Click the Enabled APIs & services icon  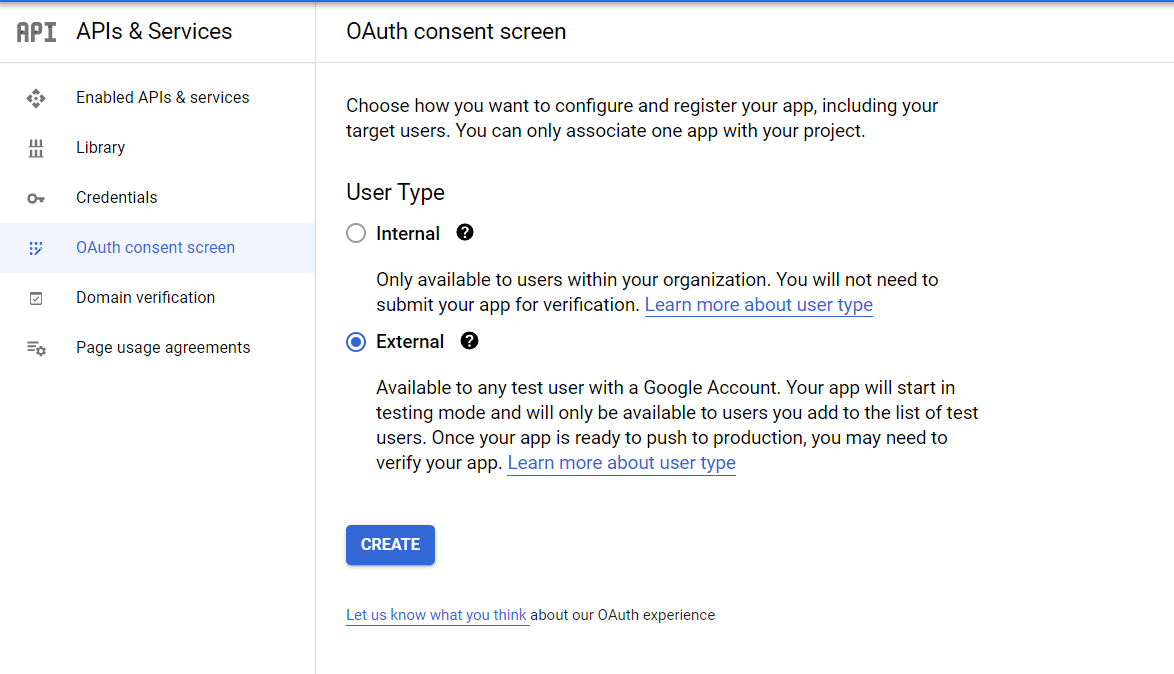[x=36, y=98]
